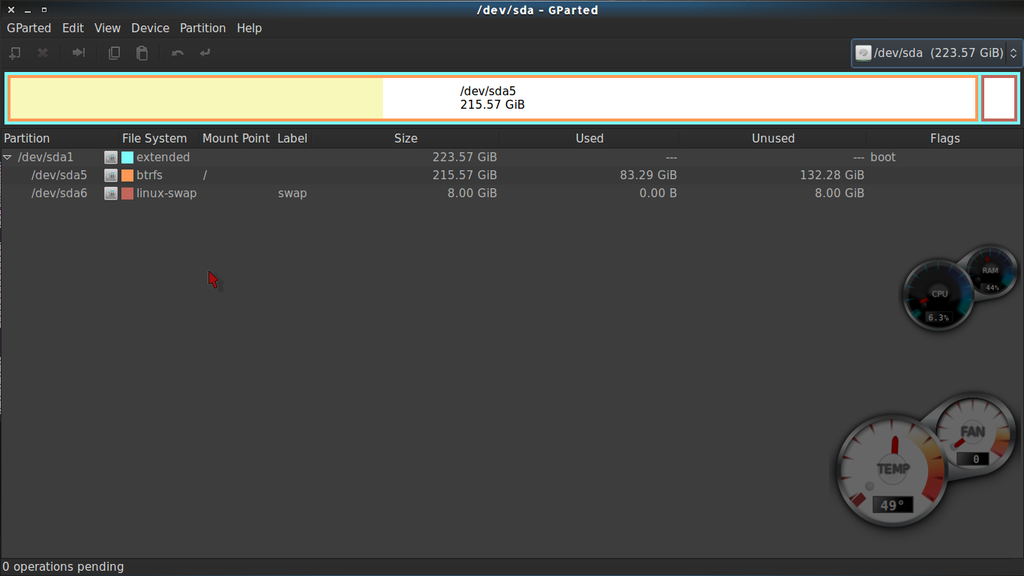Screen dimensions: 1024x576
Task: Click the 132.28 GiB unused value
Action: pos(831,175)
